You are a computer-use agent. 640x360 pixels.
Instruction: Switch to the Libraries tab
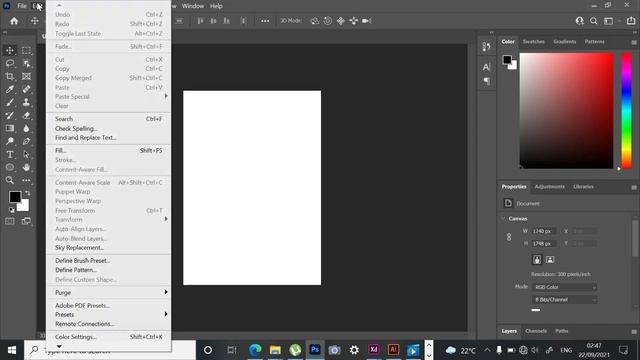coord(583,187)
